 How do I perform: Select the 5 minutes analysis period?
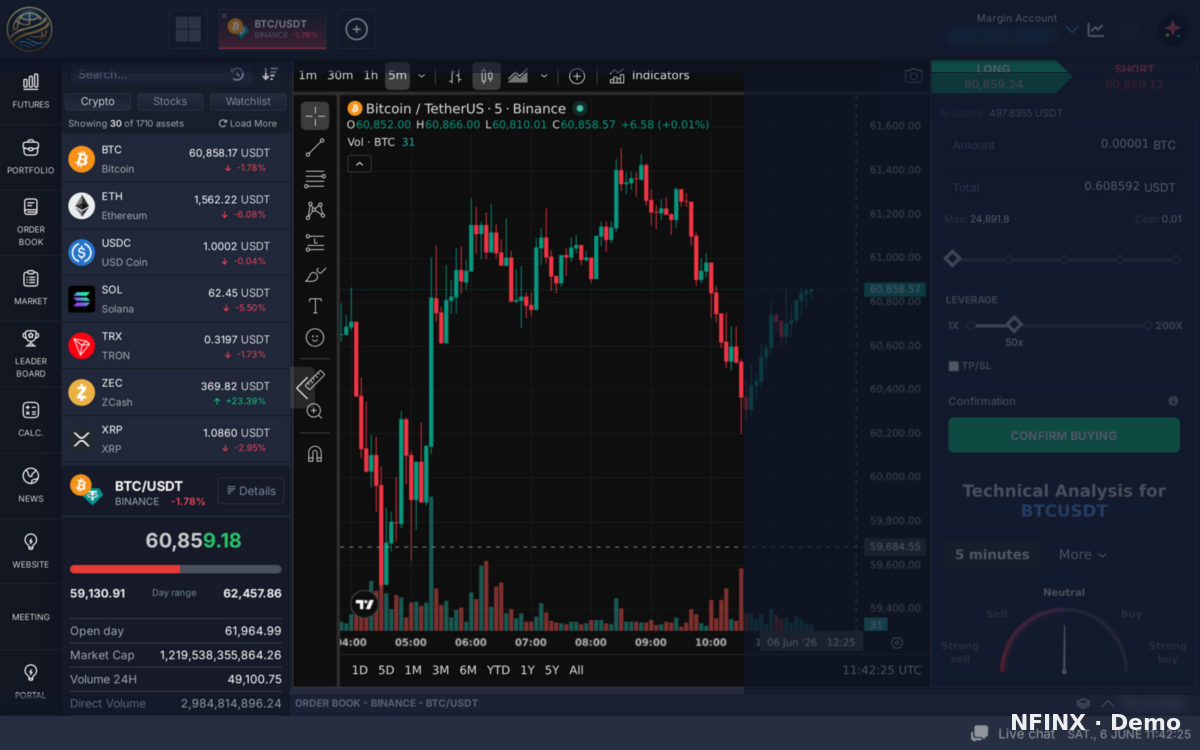click(992, 555)
